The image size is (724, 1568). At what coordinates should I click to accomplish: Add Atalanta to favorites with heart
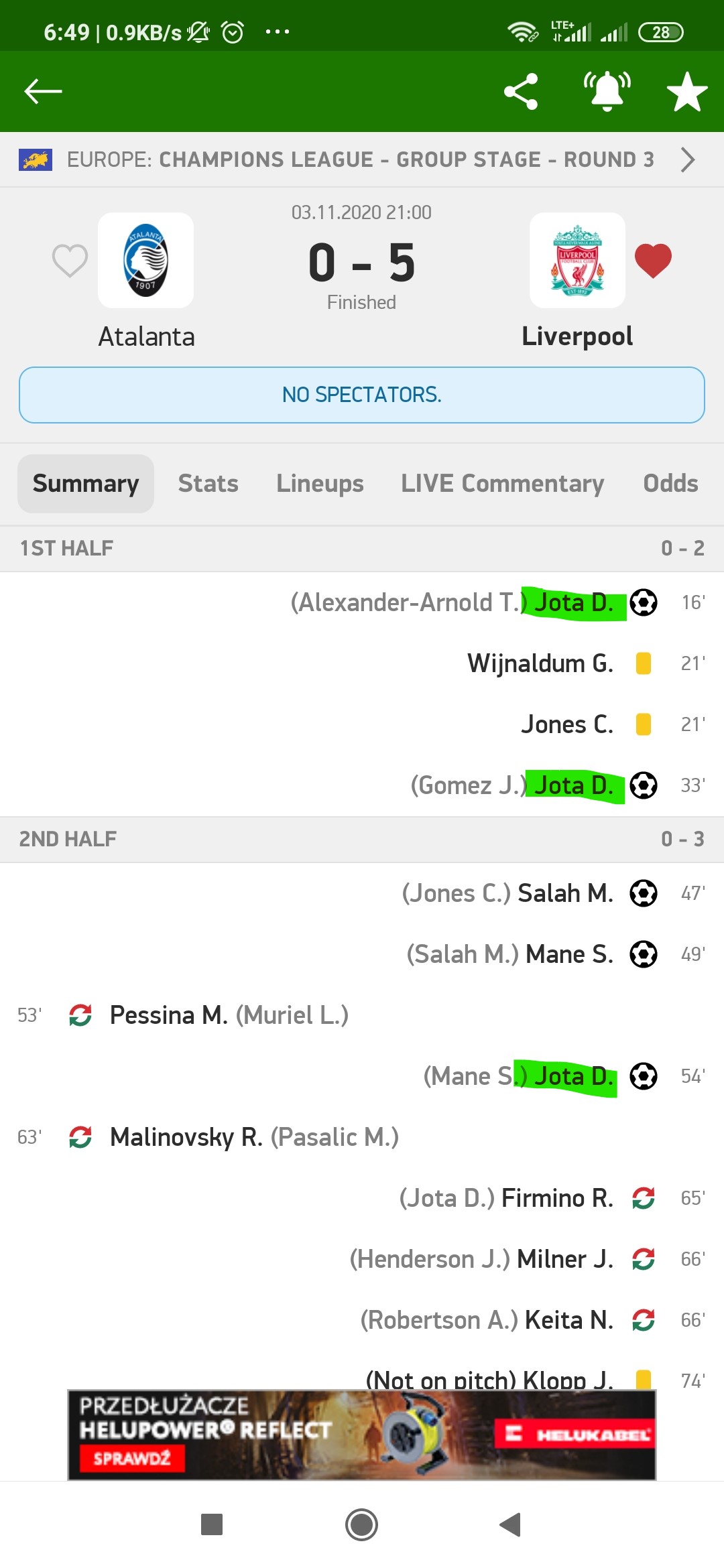tap(70, 260)
